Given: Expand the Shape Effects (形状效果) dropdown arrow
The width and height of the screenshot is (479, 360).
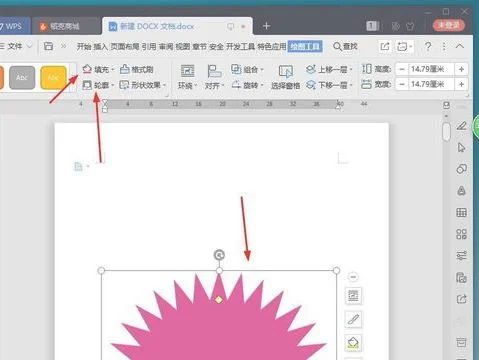Looking at the screenshot, I should point(164,85).
